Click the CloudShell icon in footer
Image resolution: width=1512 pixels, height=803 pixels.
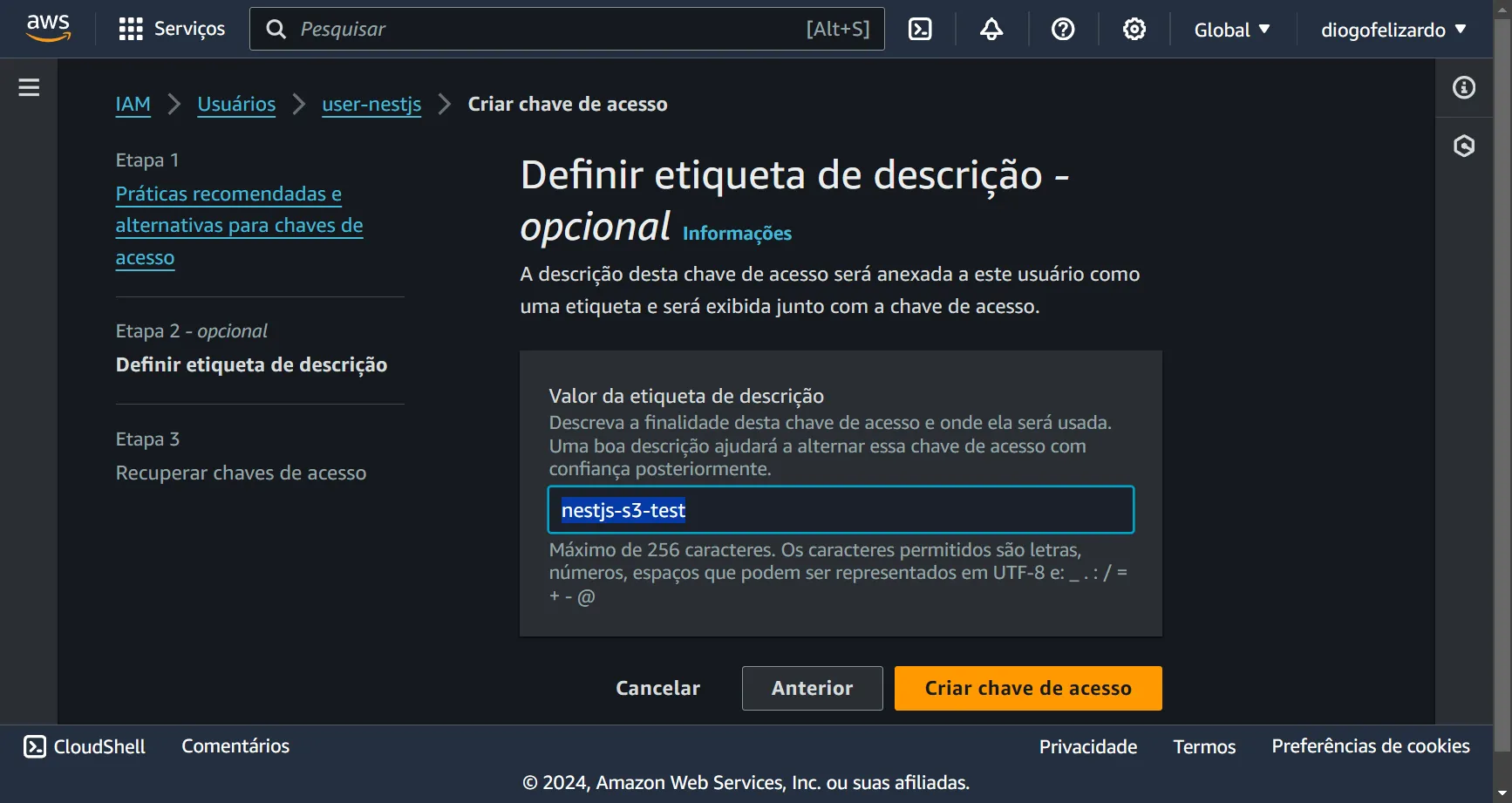point(35,746)
